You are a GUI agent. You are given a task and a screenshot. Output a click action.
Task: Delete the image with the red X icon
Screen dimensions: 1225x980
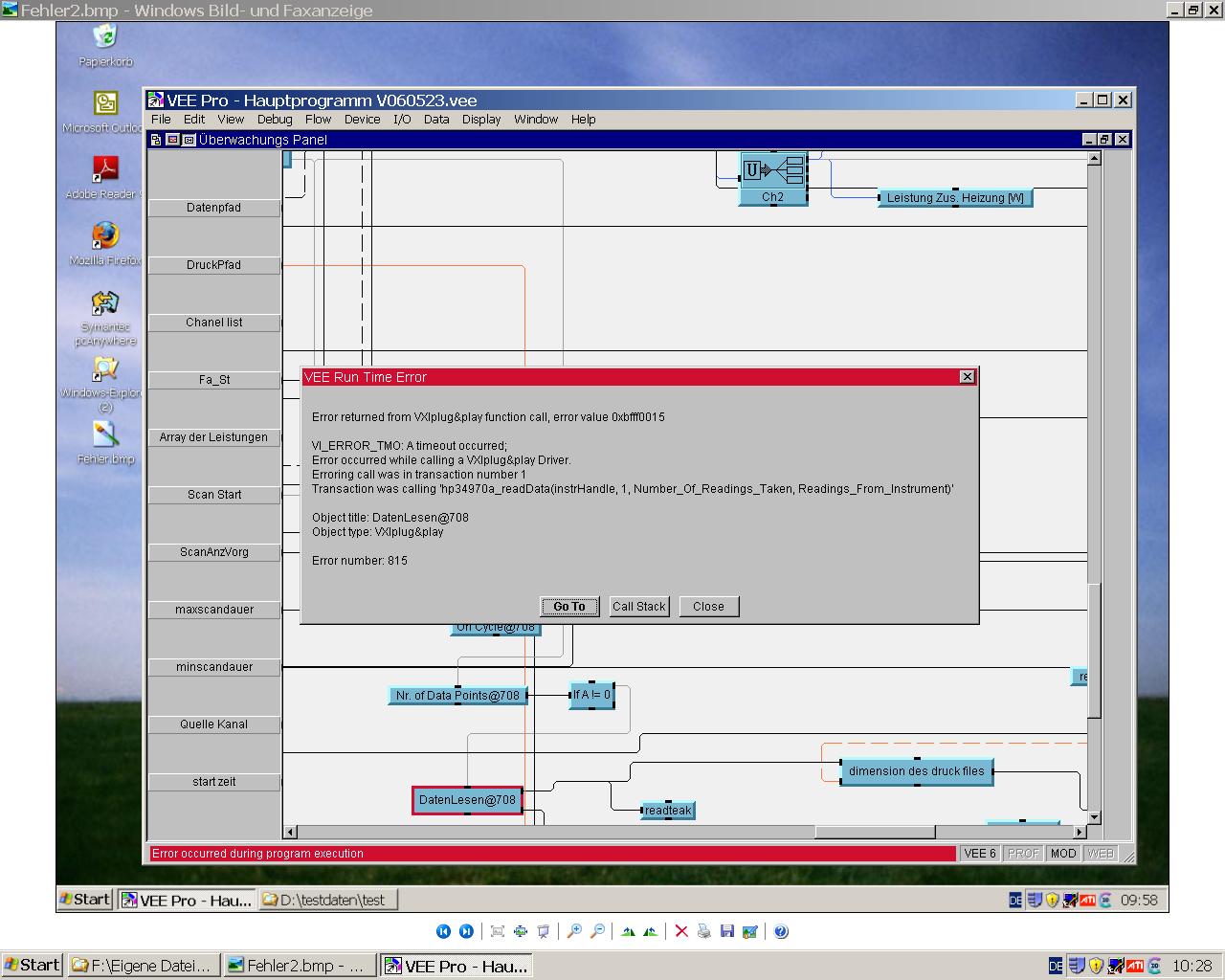[x=681, y=931]
